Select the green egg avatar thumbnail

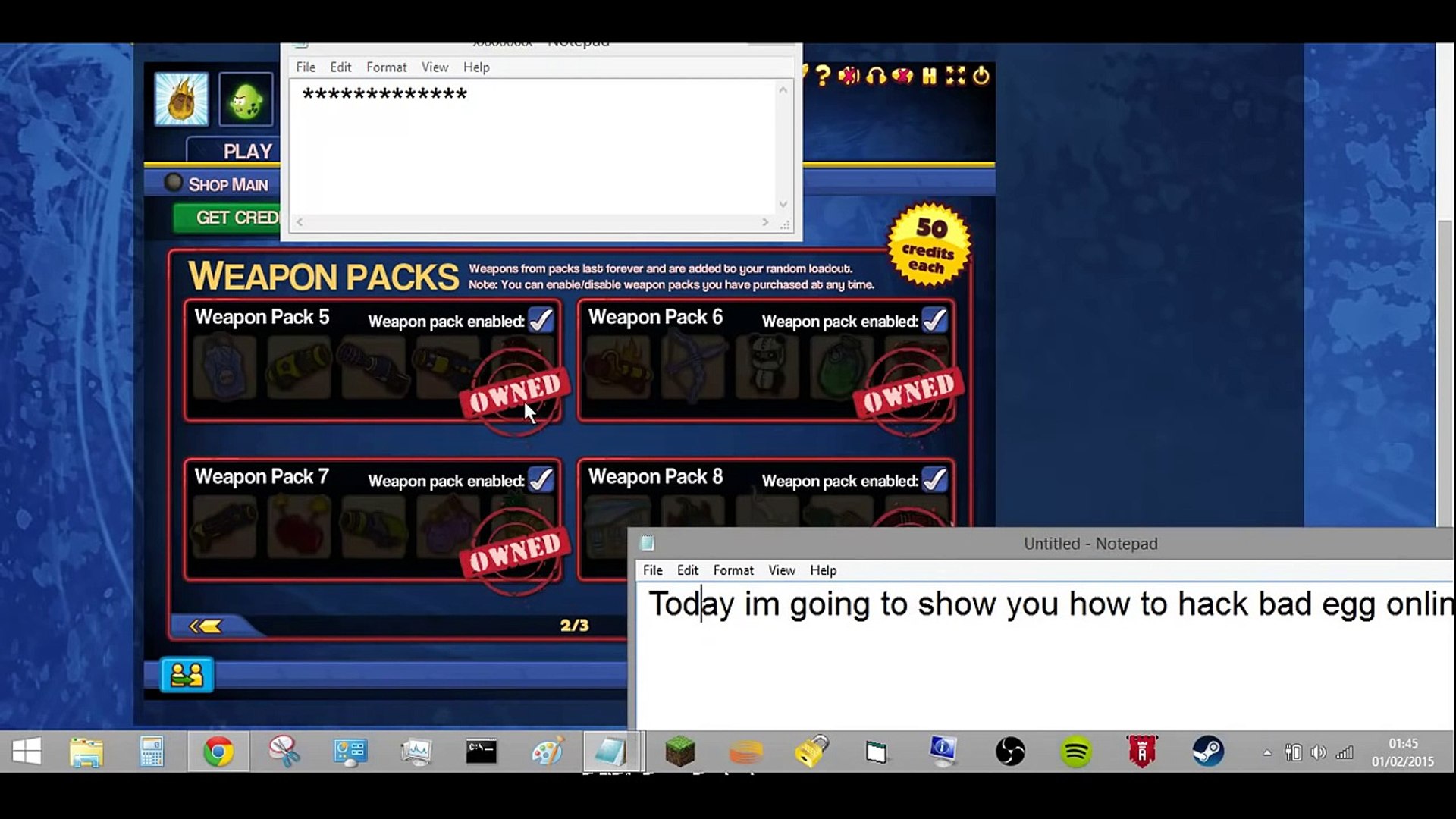point(246,99)
